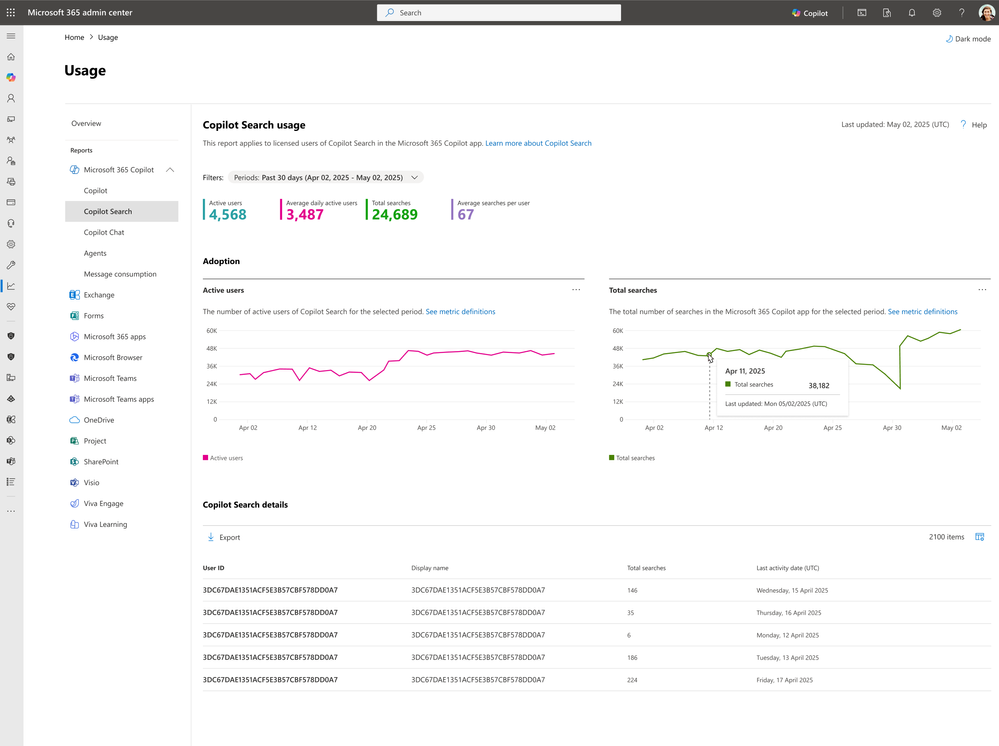The height and width of the screenshot is (746, 999).
Task: Open settings gear in the header
Action: click(937, 13)
